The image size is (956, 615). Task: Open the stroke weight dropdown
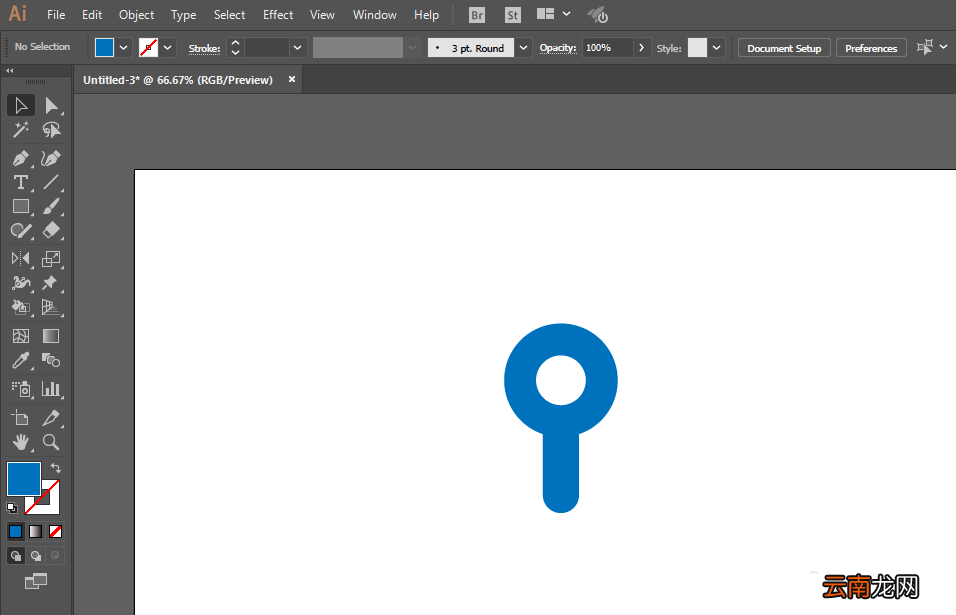pyautogui.click(x=297, y=48)
